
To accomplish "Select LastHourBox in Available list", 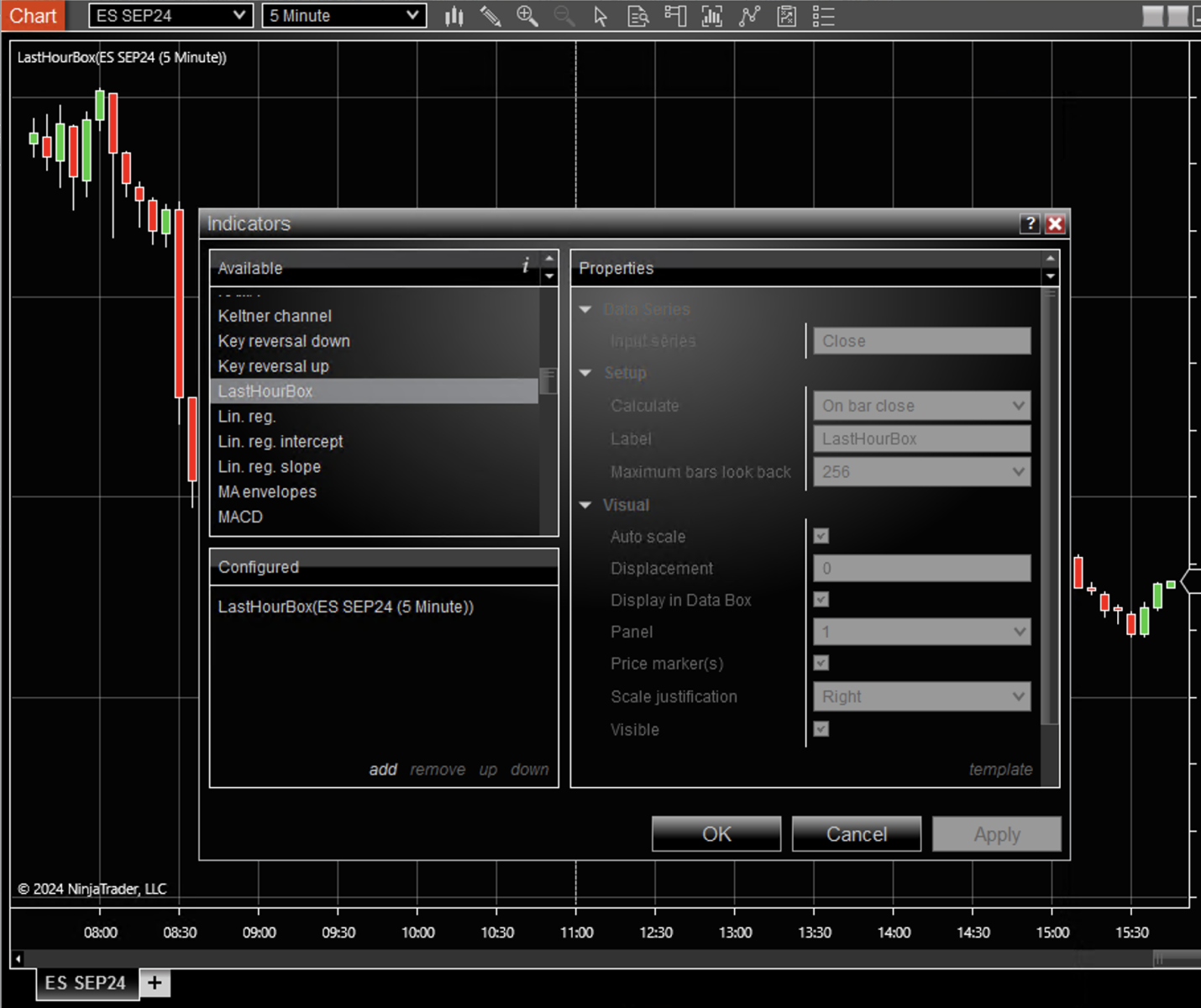I will coord(374,391).
